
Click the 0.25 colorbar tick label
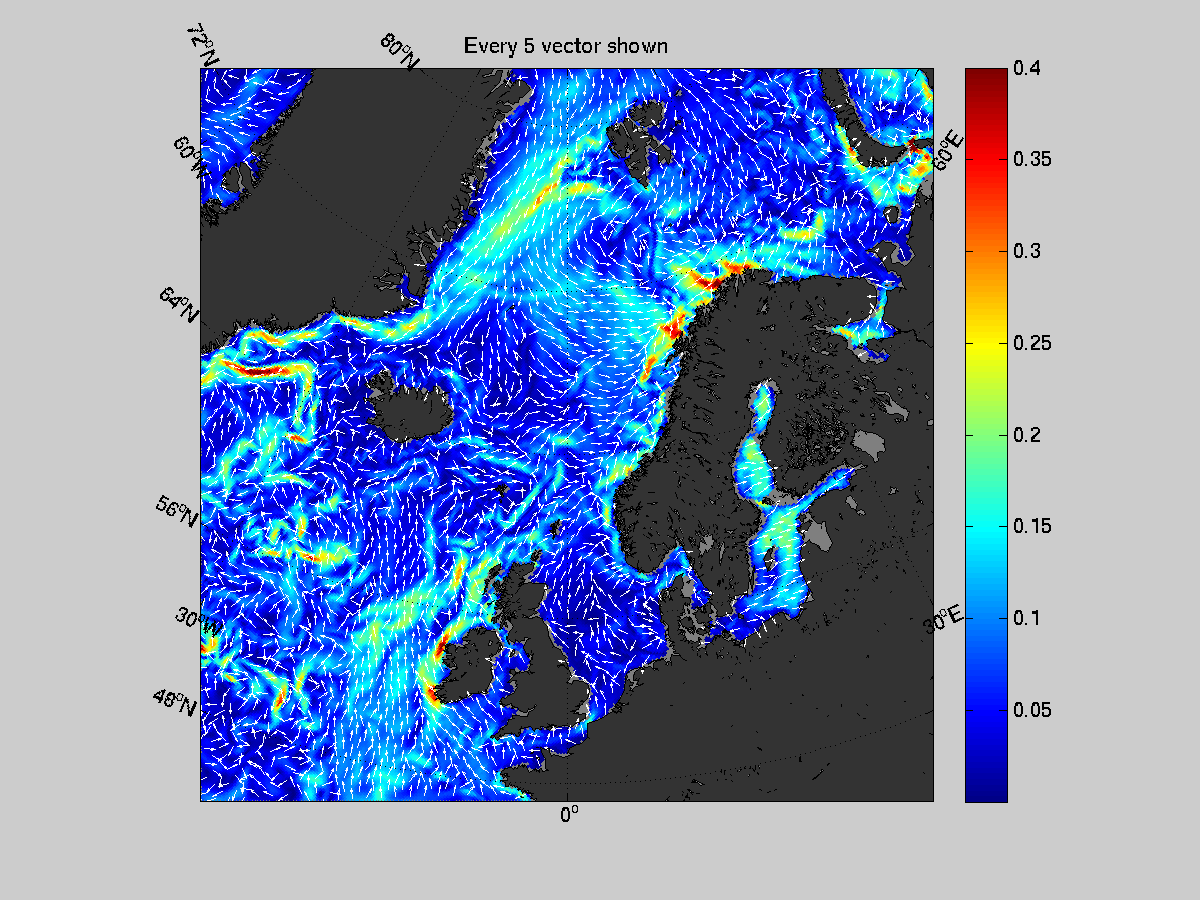coord(1031,343)
